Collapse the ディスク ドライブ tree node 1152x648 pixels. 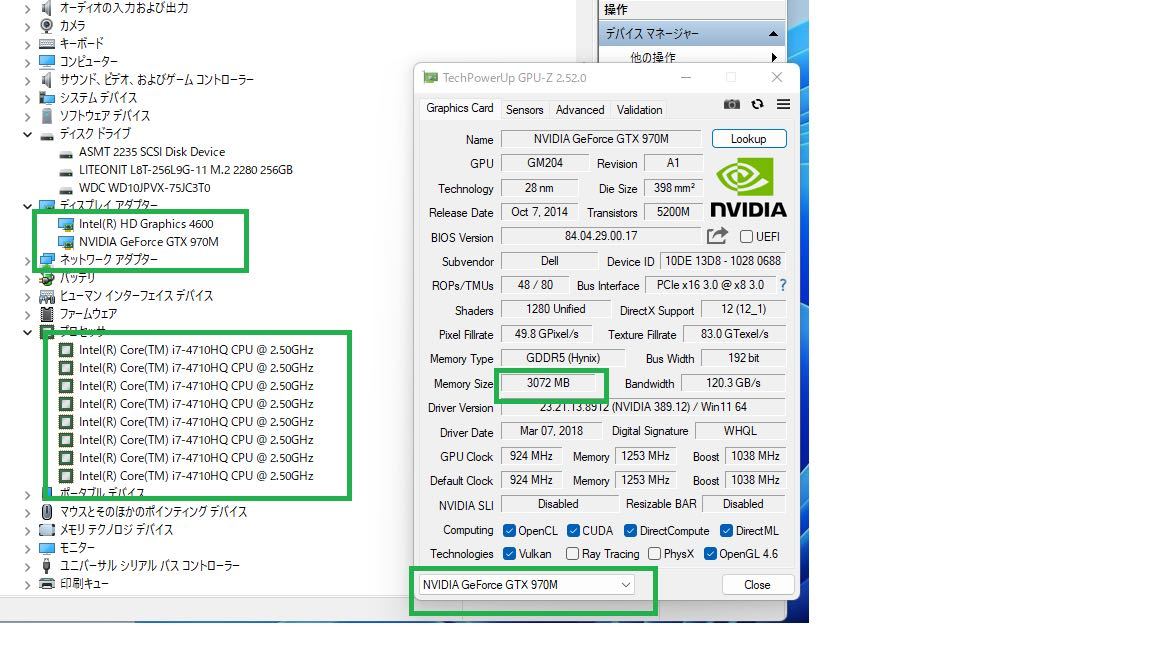[28, 134]
